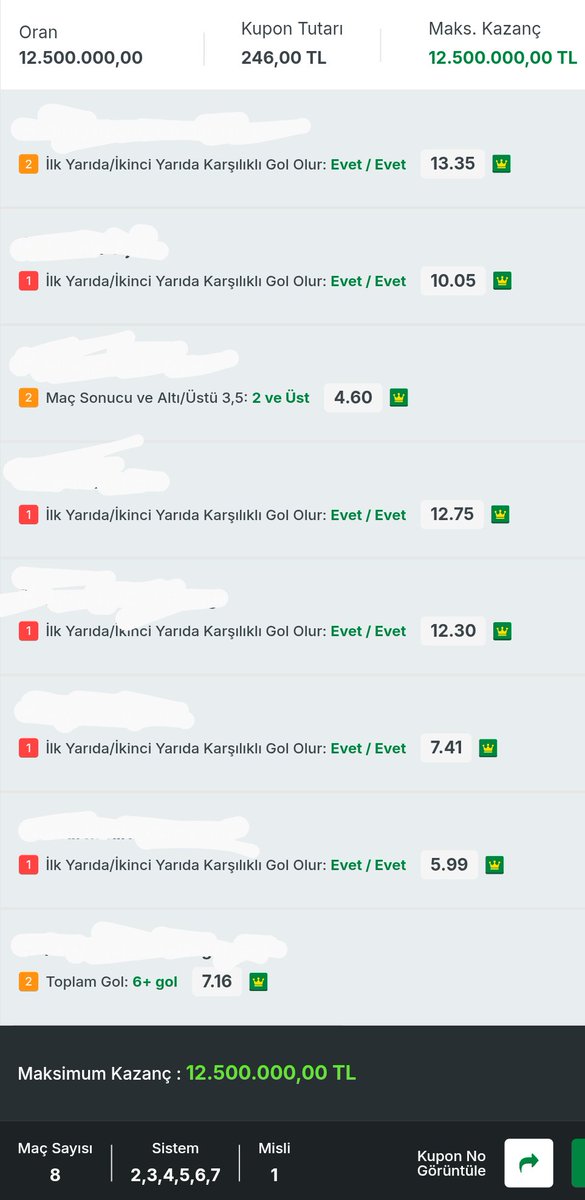Select the 4.60 odds box
This screenshot has width=585, height=1200.
[x=353, y=397]
